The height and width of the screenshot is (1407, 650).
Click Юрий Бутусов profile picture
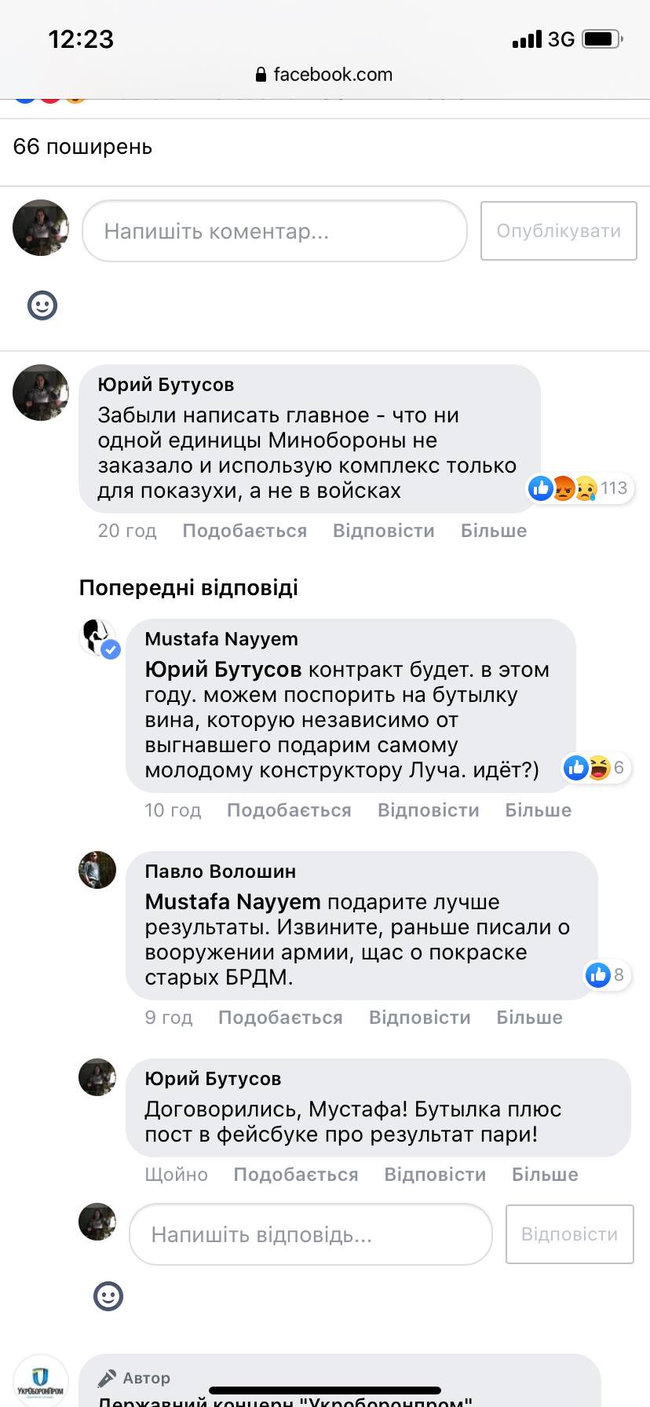(40, 392)
